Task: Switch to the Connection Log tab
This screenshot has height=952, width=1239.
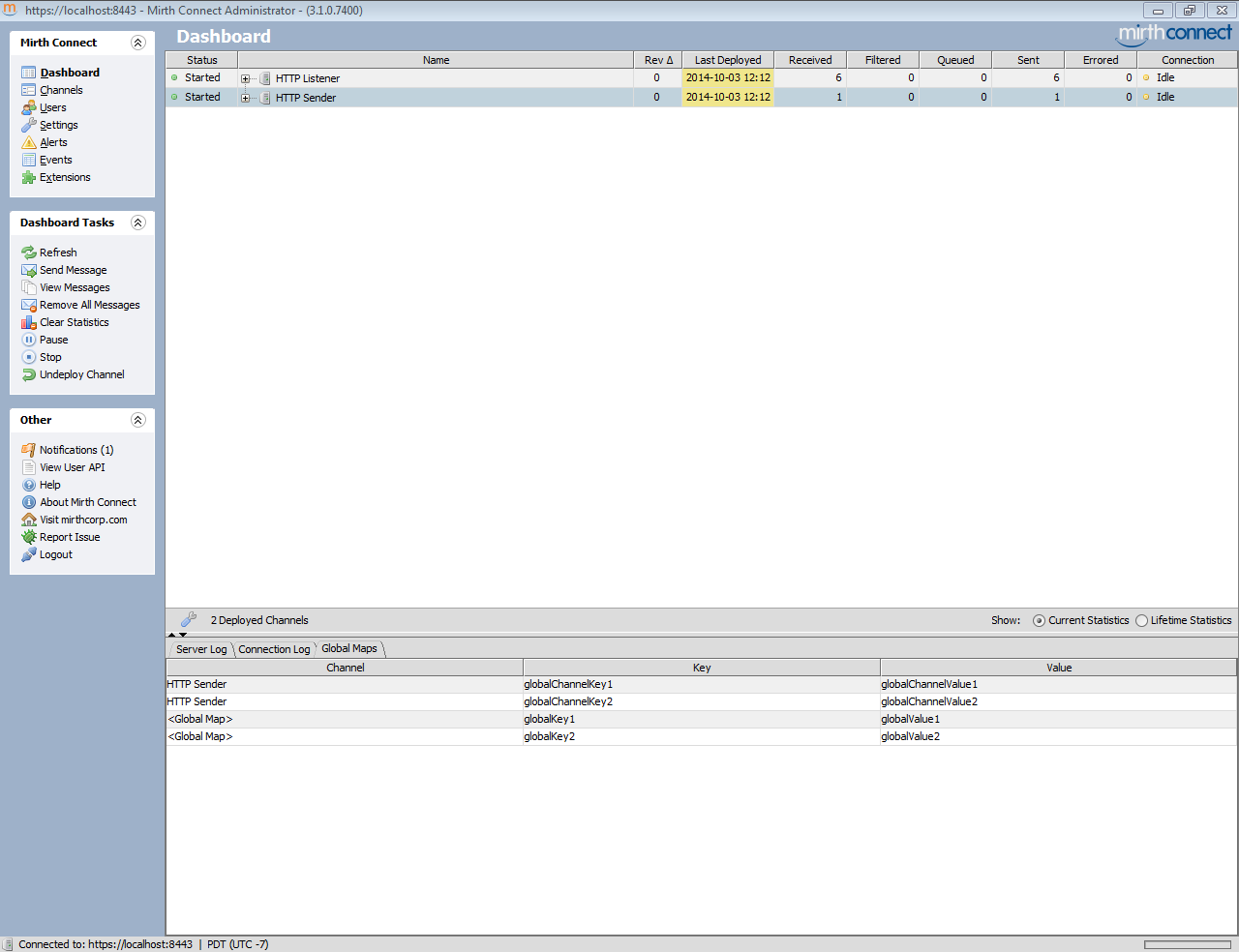Action: point(274,649)
